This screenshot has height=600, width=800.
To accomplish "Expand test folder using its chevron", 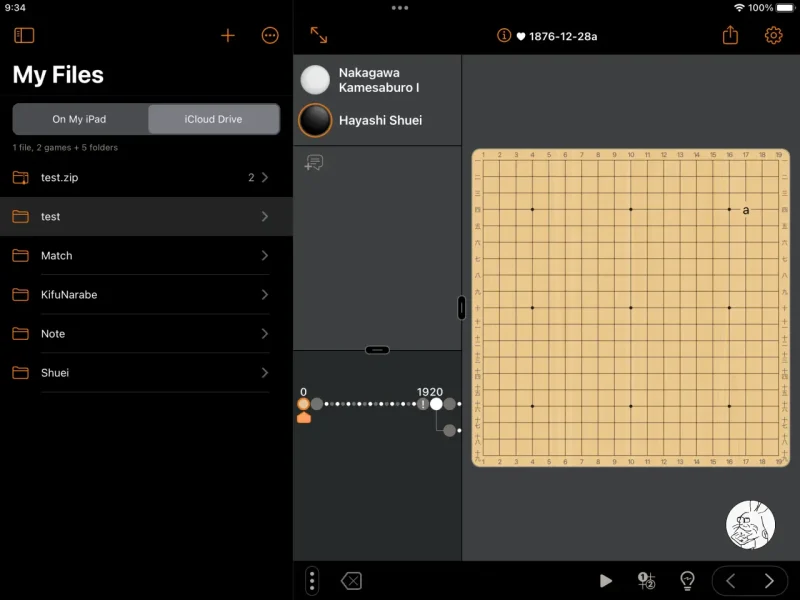I will pos(265,216).
